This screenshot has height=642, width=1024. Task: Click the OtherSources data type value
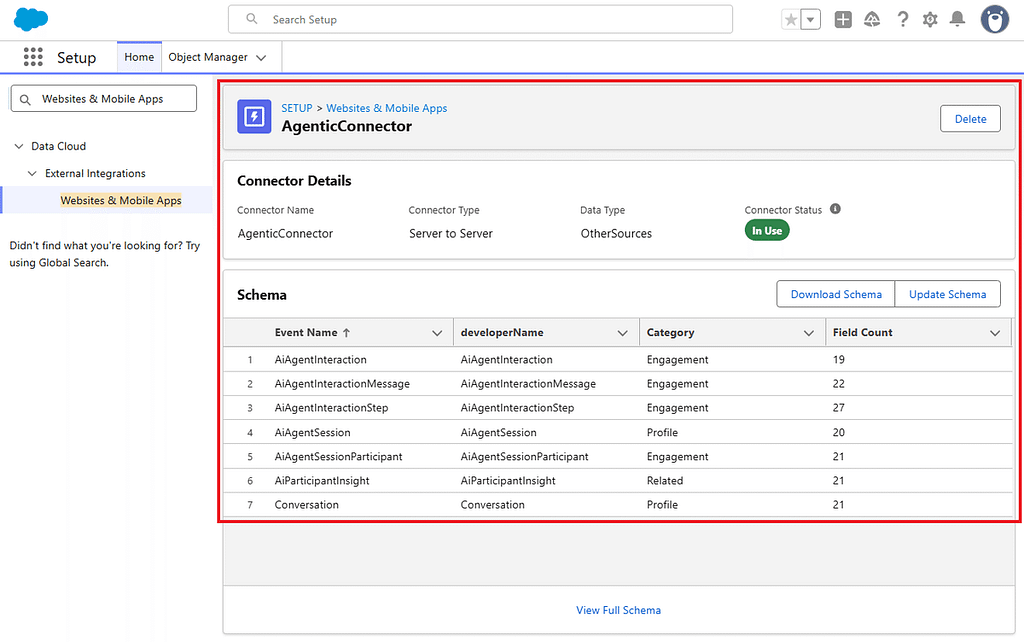point(616,234)
